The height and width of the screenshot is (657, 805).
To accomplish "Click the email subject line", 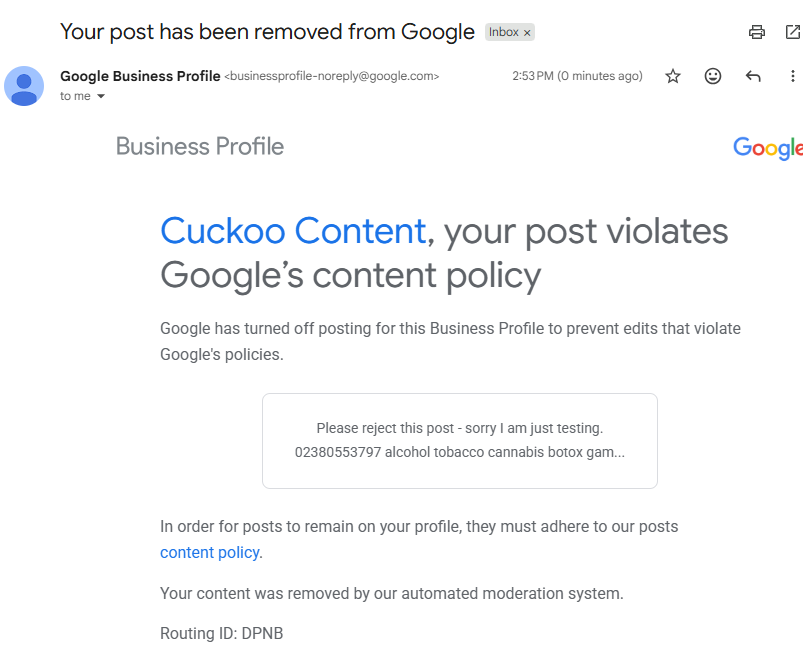I will pyautogui.click(x=267, y=31).
